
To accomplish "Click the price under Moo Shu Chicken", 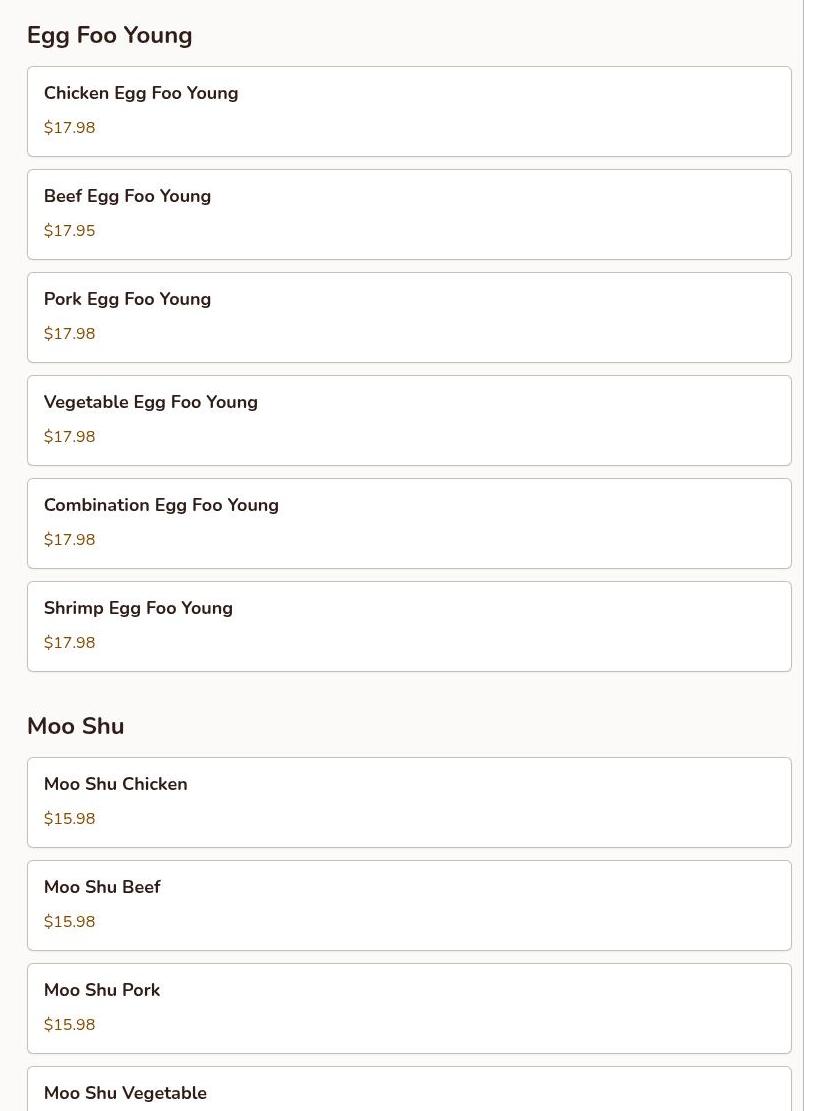I will (x=69, y=819).
